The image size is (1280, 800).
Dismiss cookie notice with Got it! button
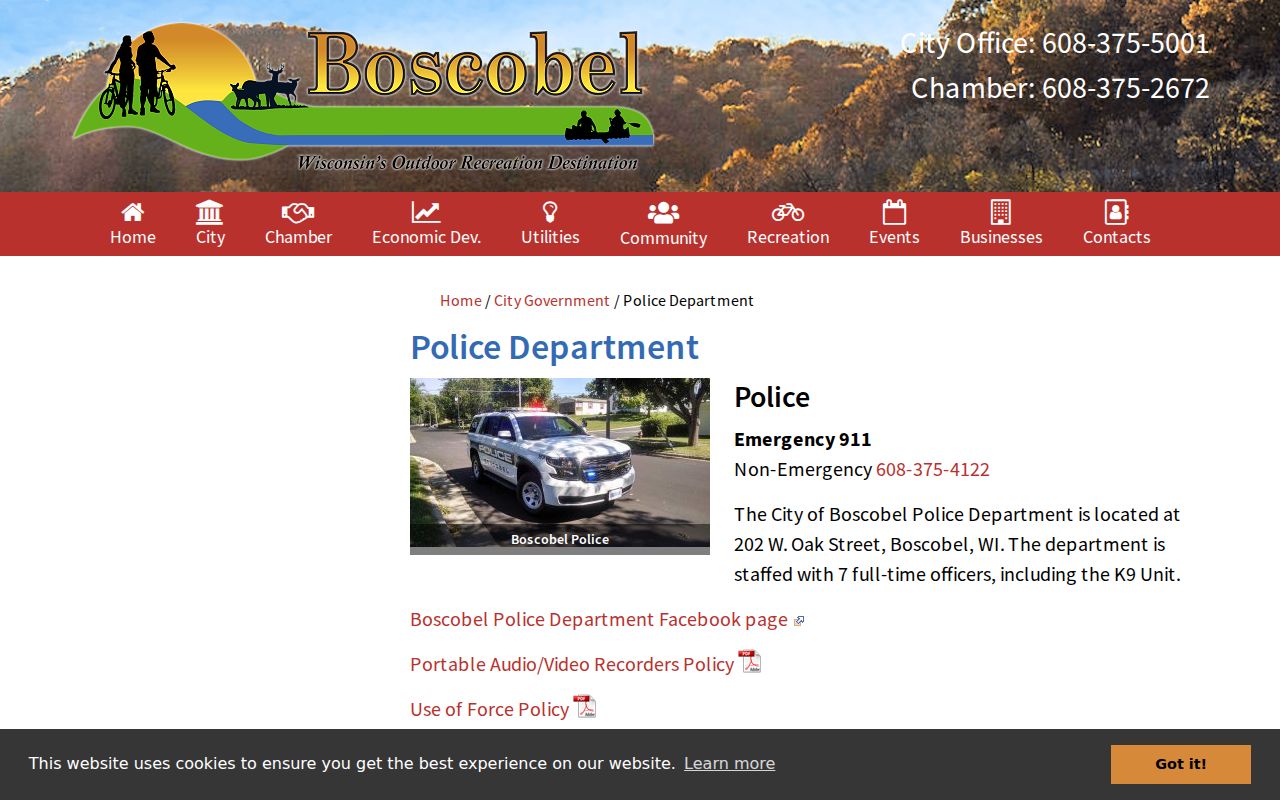pos(1181,764)
